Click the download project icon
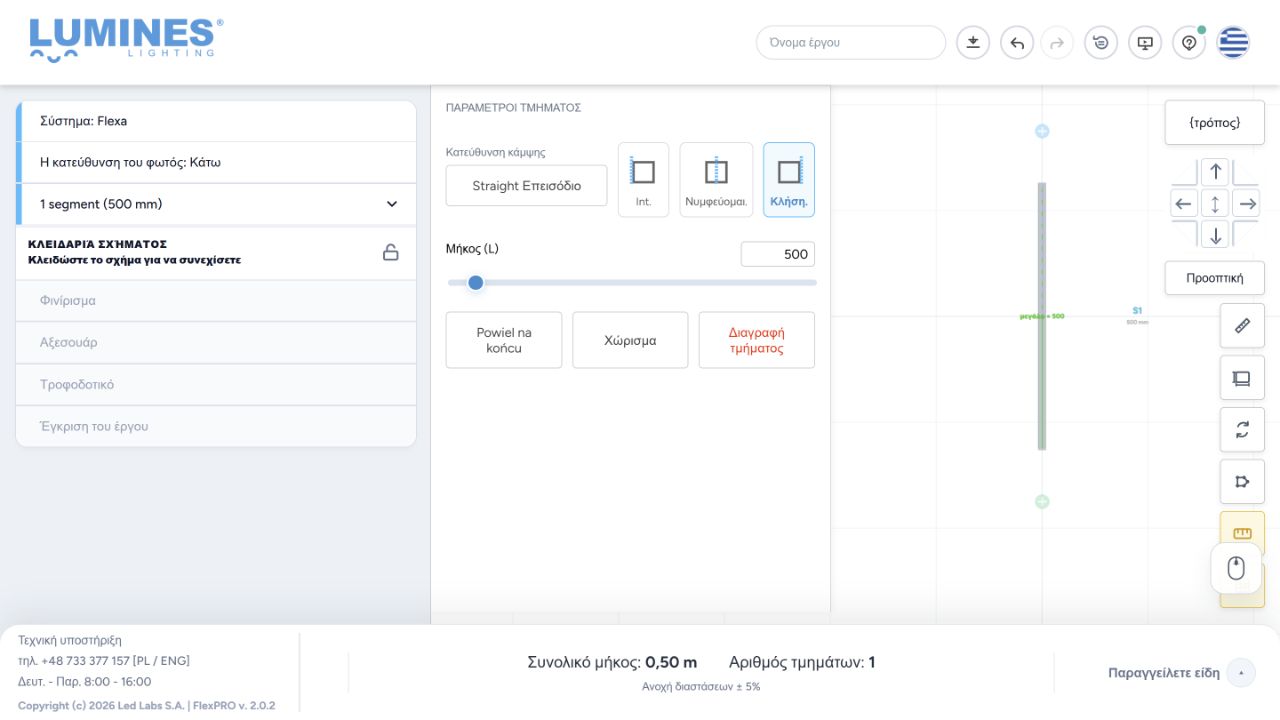 coord(972,43)
